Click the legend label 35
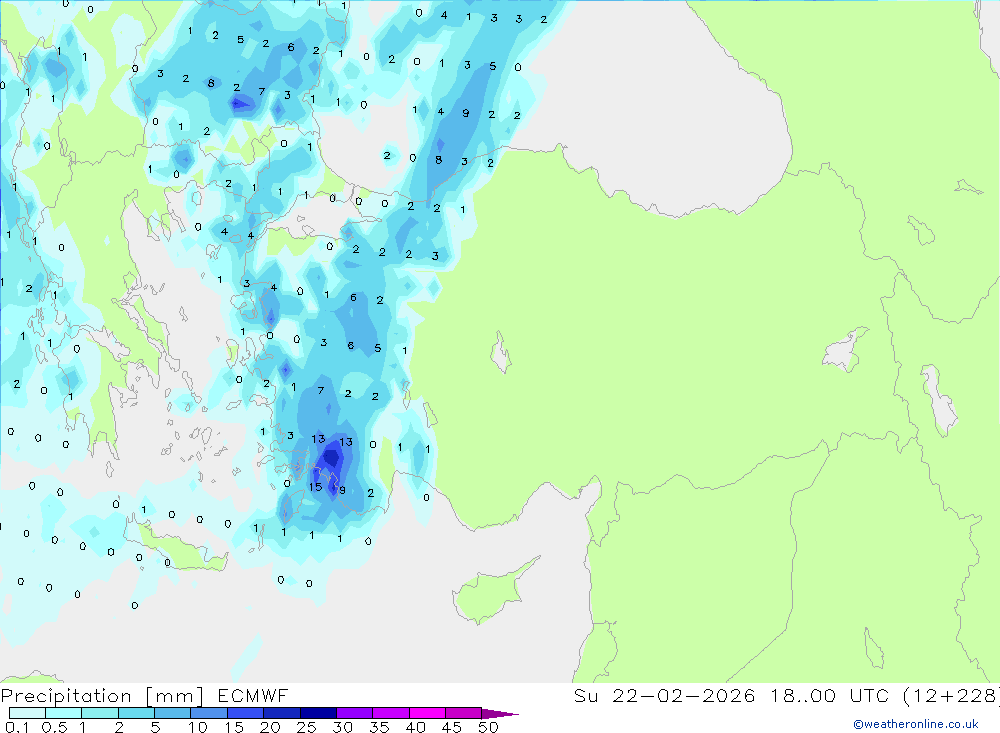Image resolution: width=1000 pixels, height=733 pixels. (379, 727)
